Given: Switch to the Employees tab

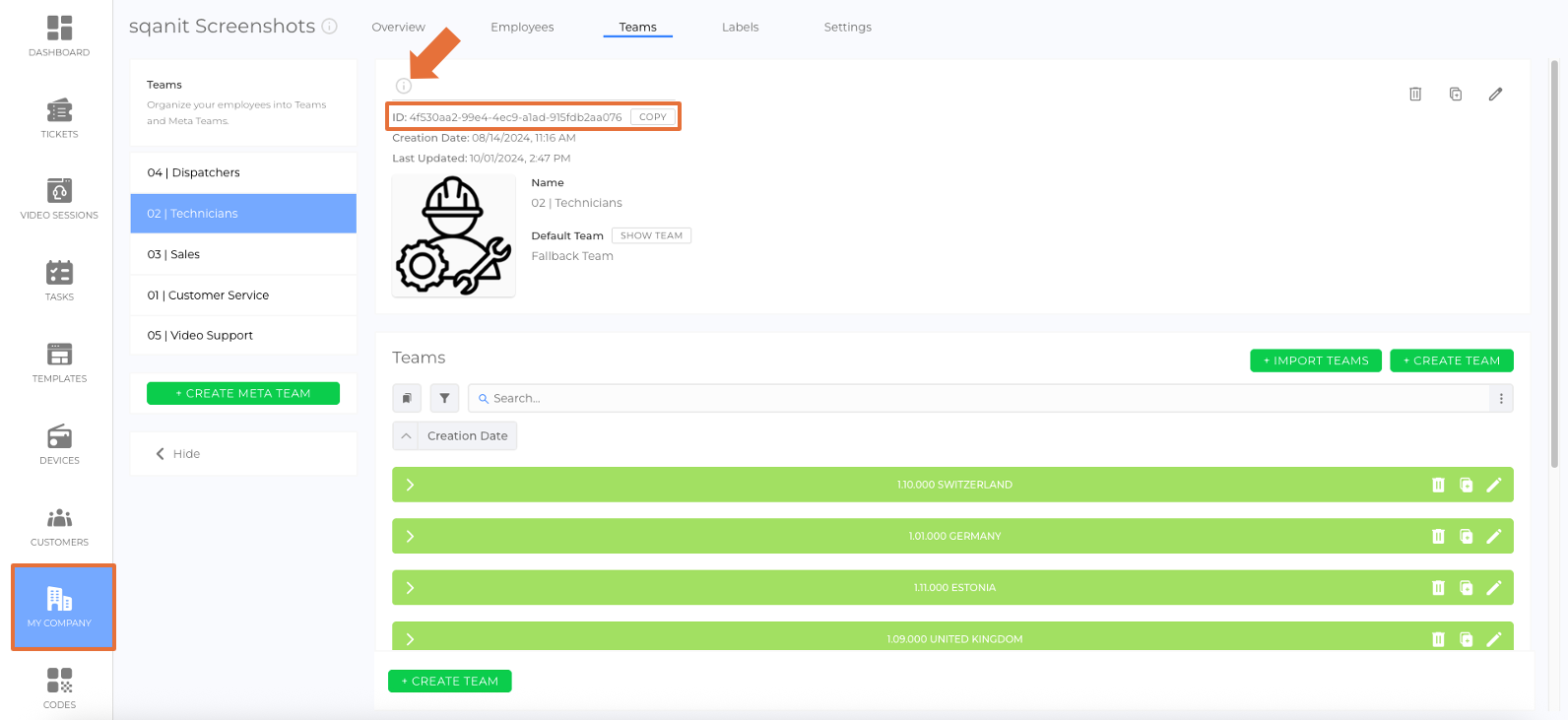Looking at the screenshot, I should [522, 28].
